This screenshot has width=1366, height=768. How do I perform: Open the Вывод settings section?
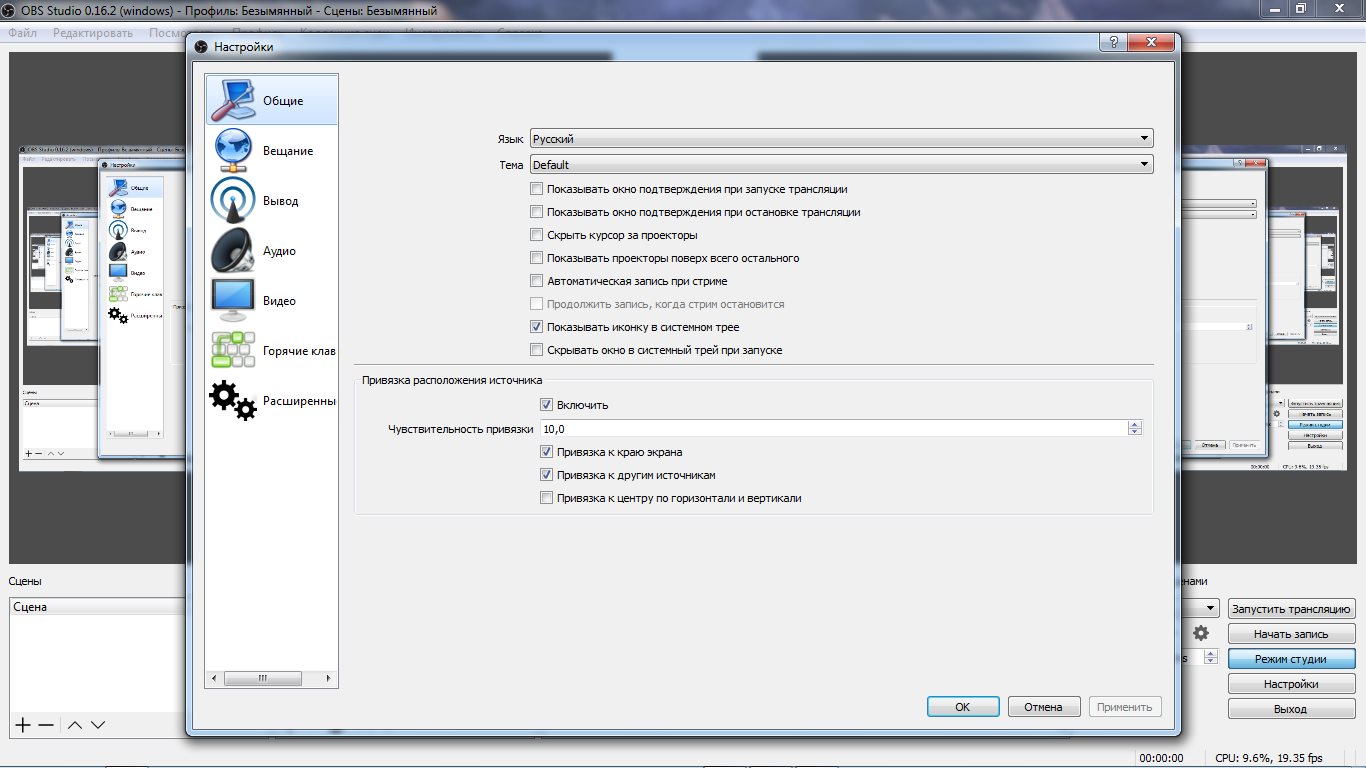271,200
